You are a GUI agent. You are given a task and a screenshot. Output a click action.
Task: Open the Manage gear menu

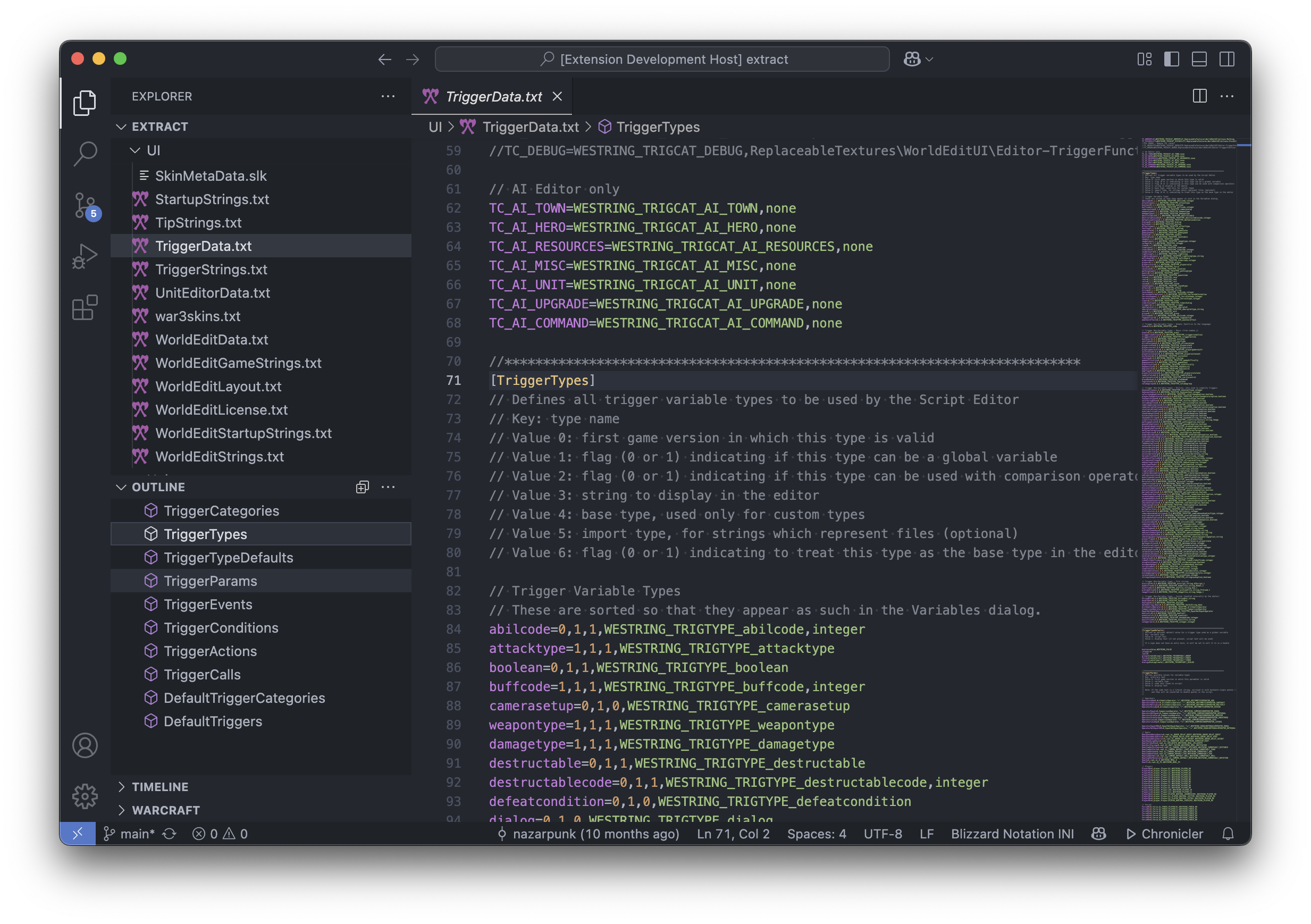coord(85,795)
